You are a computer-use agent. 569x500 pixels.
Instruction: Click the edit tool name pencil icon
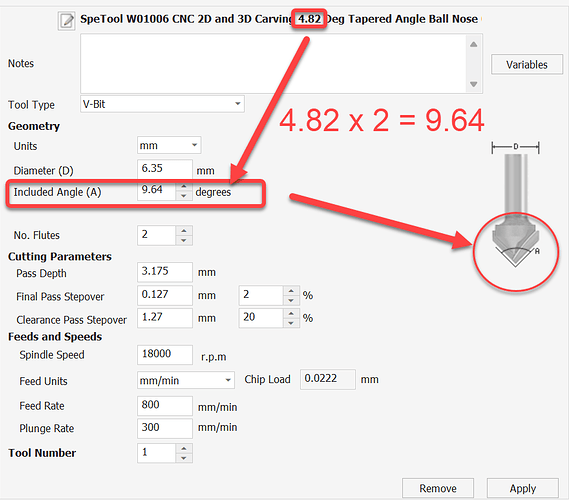66,20
